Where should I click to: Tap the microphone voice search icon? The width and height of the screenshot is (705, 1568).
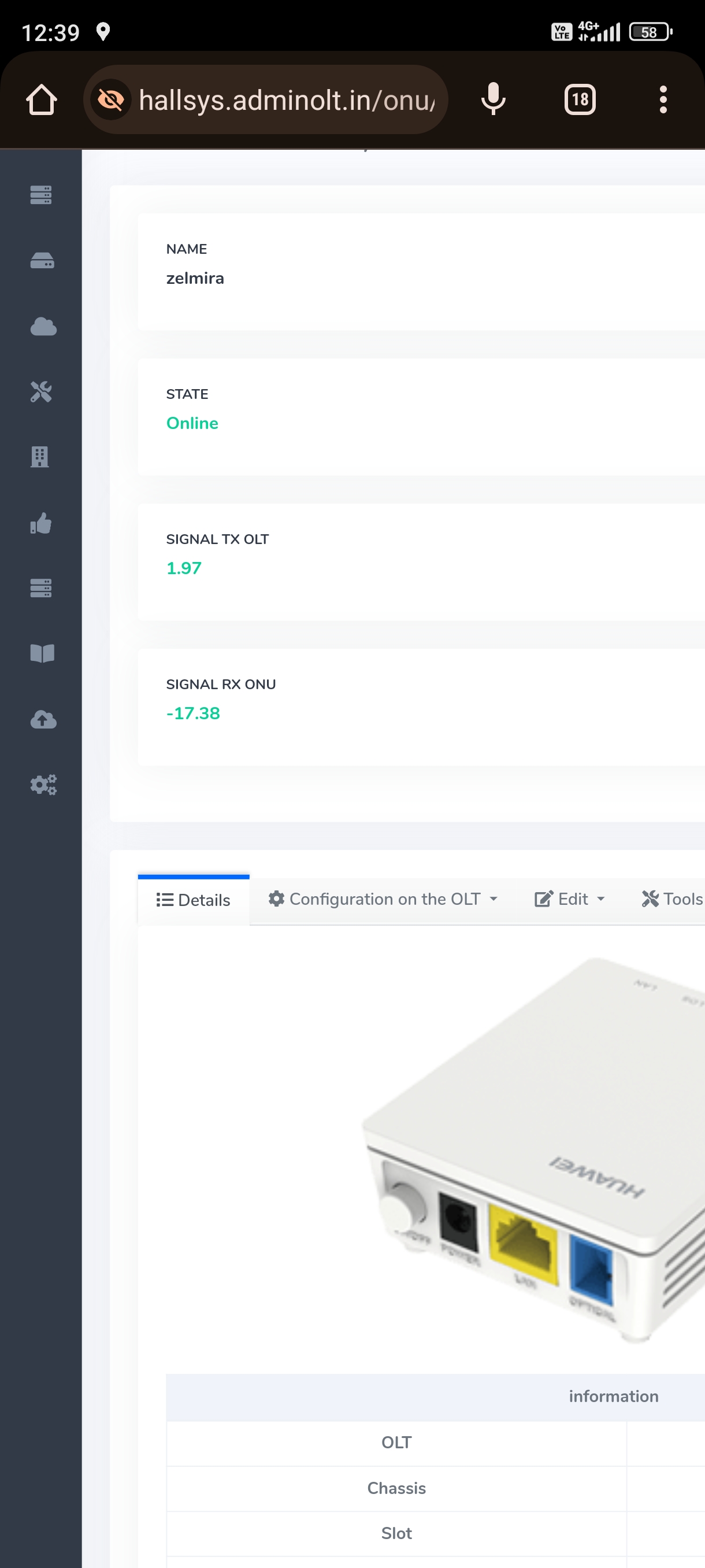[493, 100]
